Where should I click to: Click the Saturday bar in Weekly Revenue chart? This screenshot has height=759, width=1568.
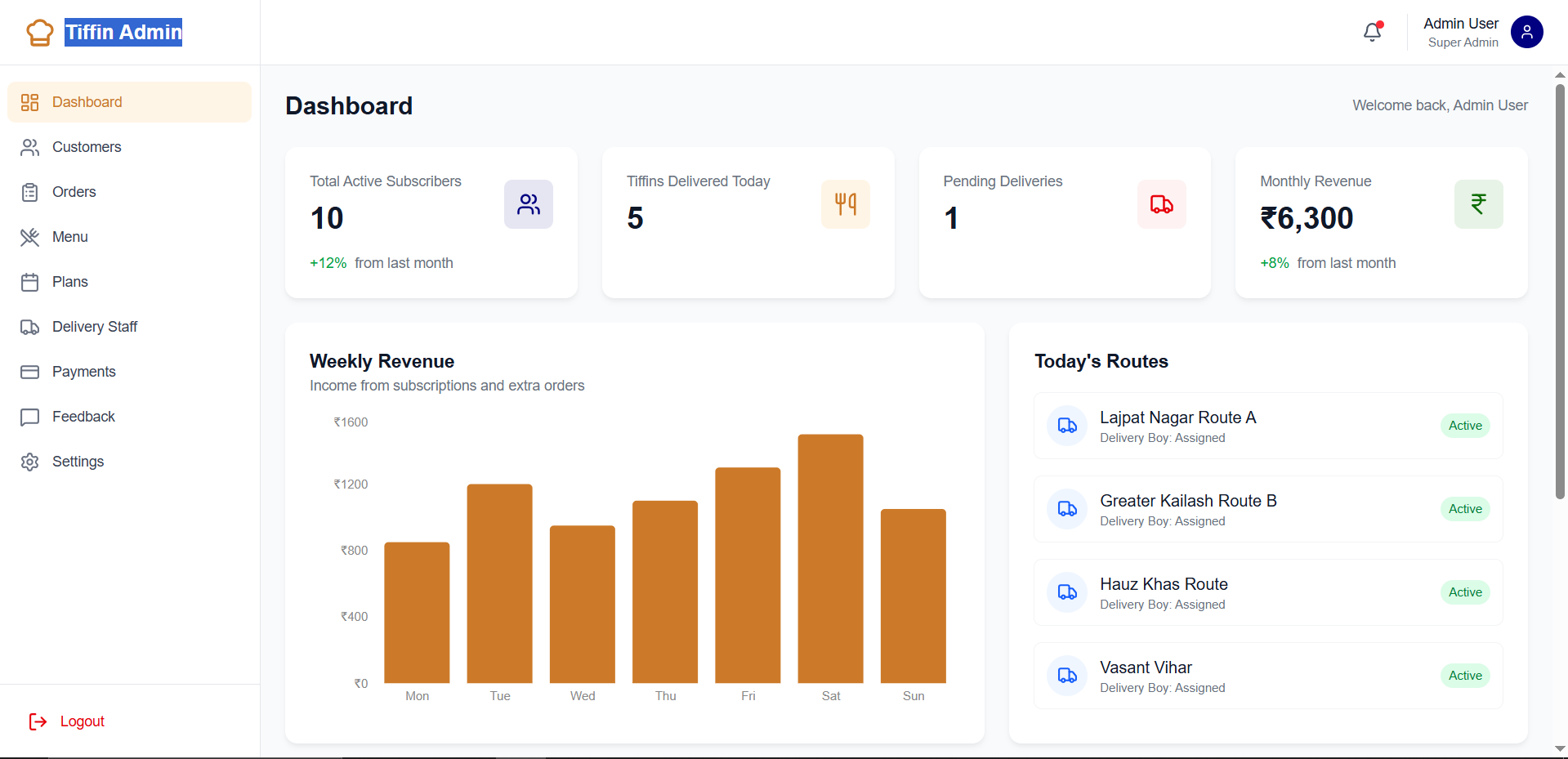(830, 559)
